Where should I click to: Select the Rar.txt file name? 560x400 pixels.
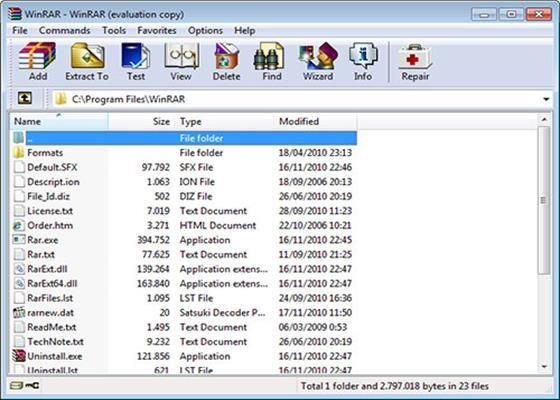pyautogui.click(x=41, y=254)
